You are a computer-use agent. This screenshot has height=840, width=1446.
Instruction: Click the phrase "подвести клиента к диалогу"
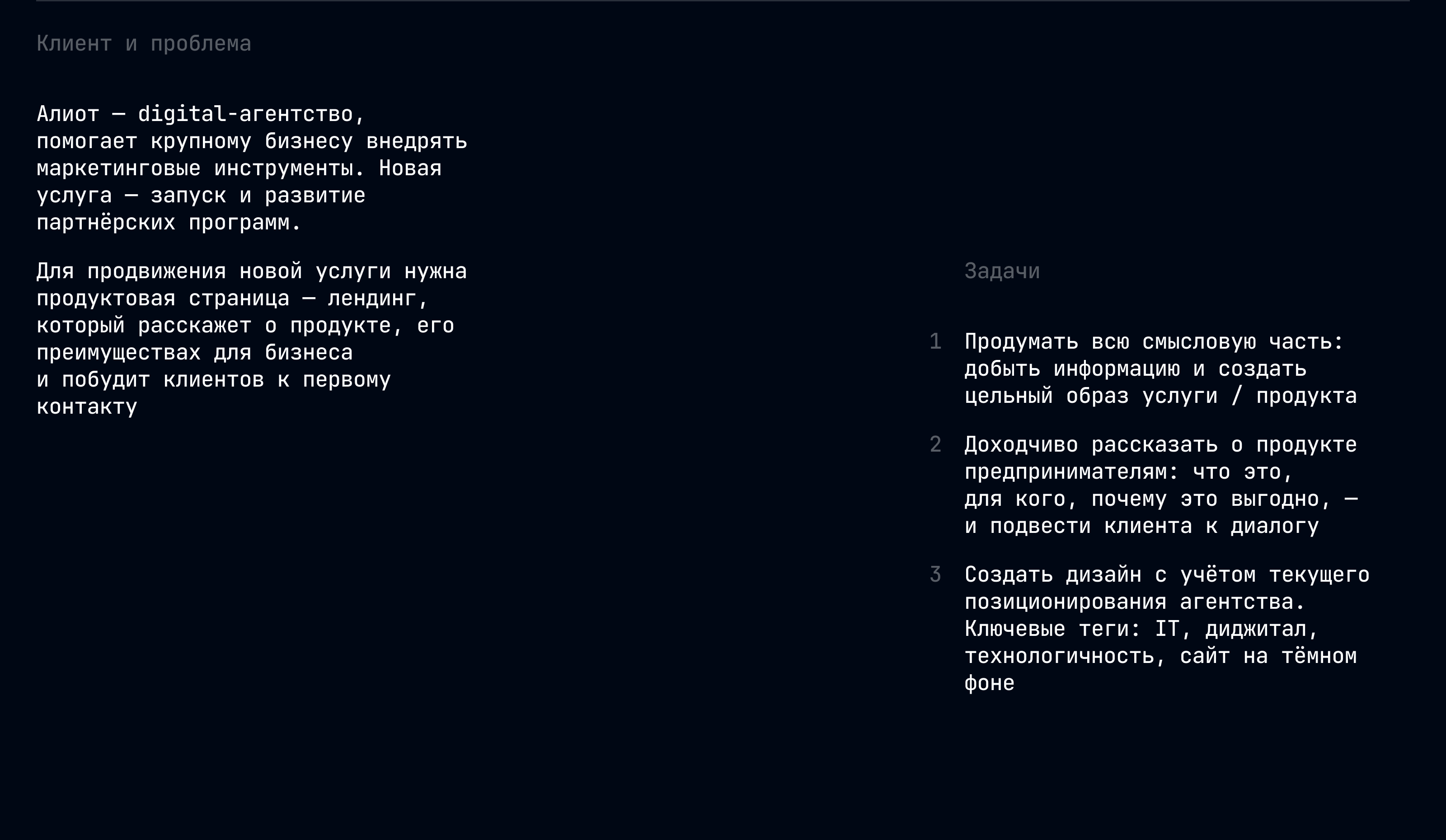pos(1153,527)
